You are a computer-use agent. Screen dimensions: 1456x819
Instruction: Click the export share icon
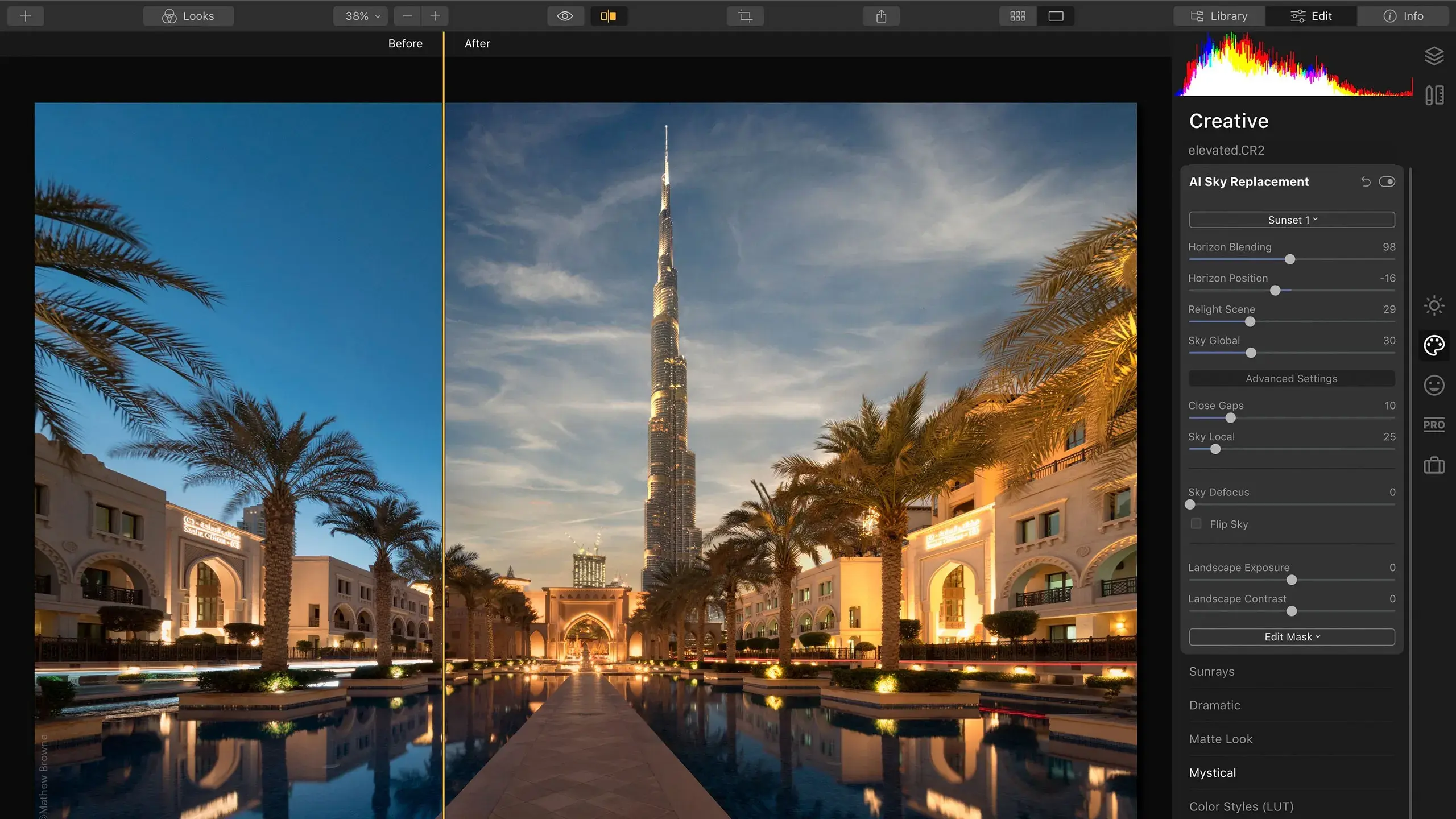point(881,16)
